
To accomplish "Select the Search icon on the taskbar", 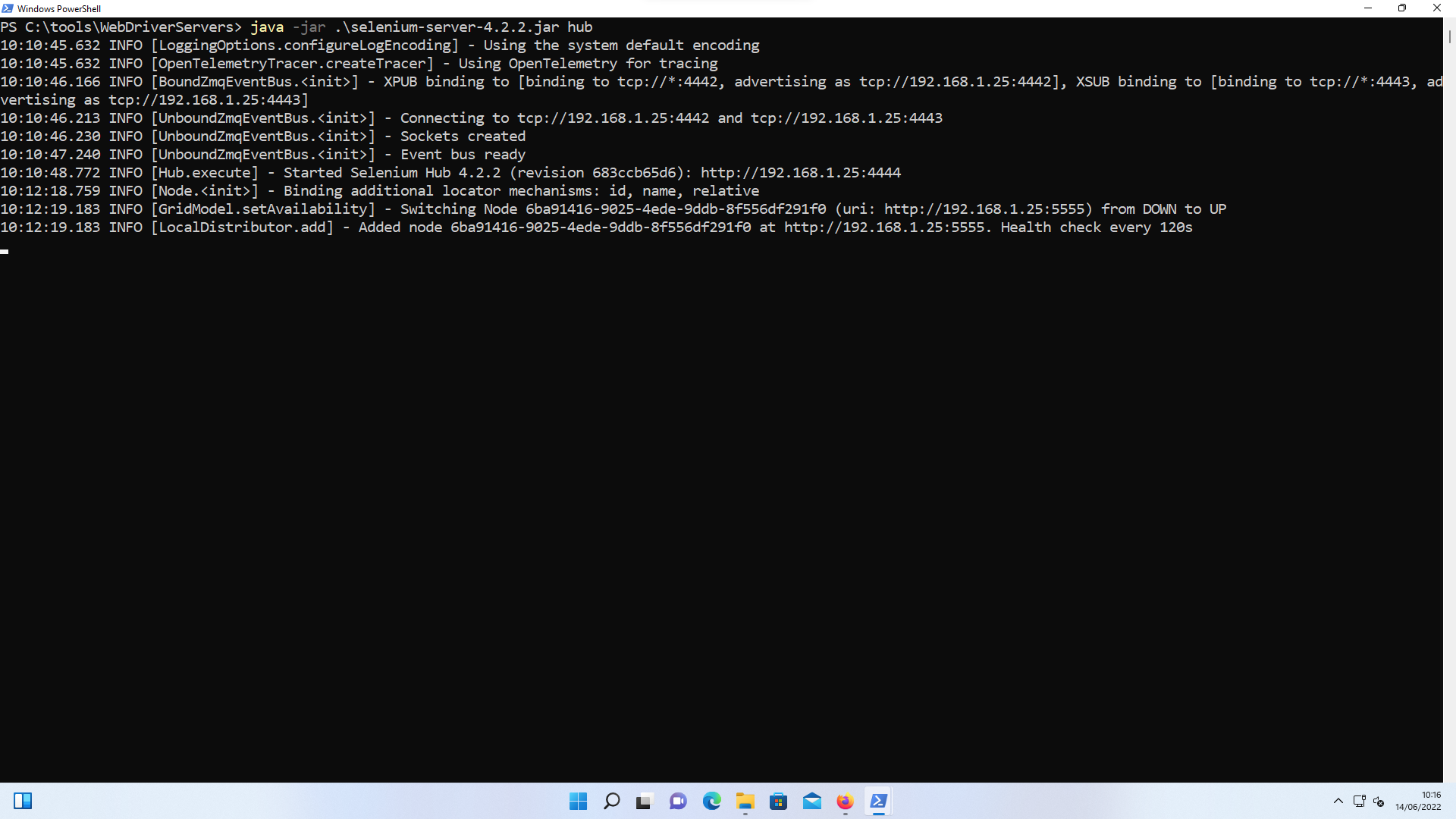I will pos(612,801).
